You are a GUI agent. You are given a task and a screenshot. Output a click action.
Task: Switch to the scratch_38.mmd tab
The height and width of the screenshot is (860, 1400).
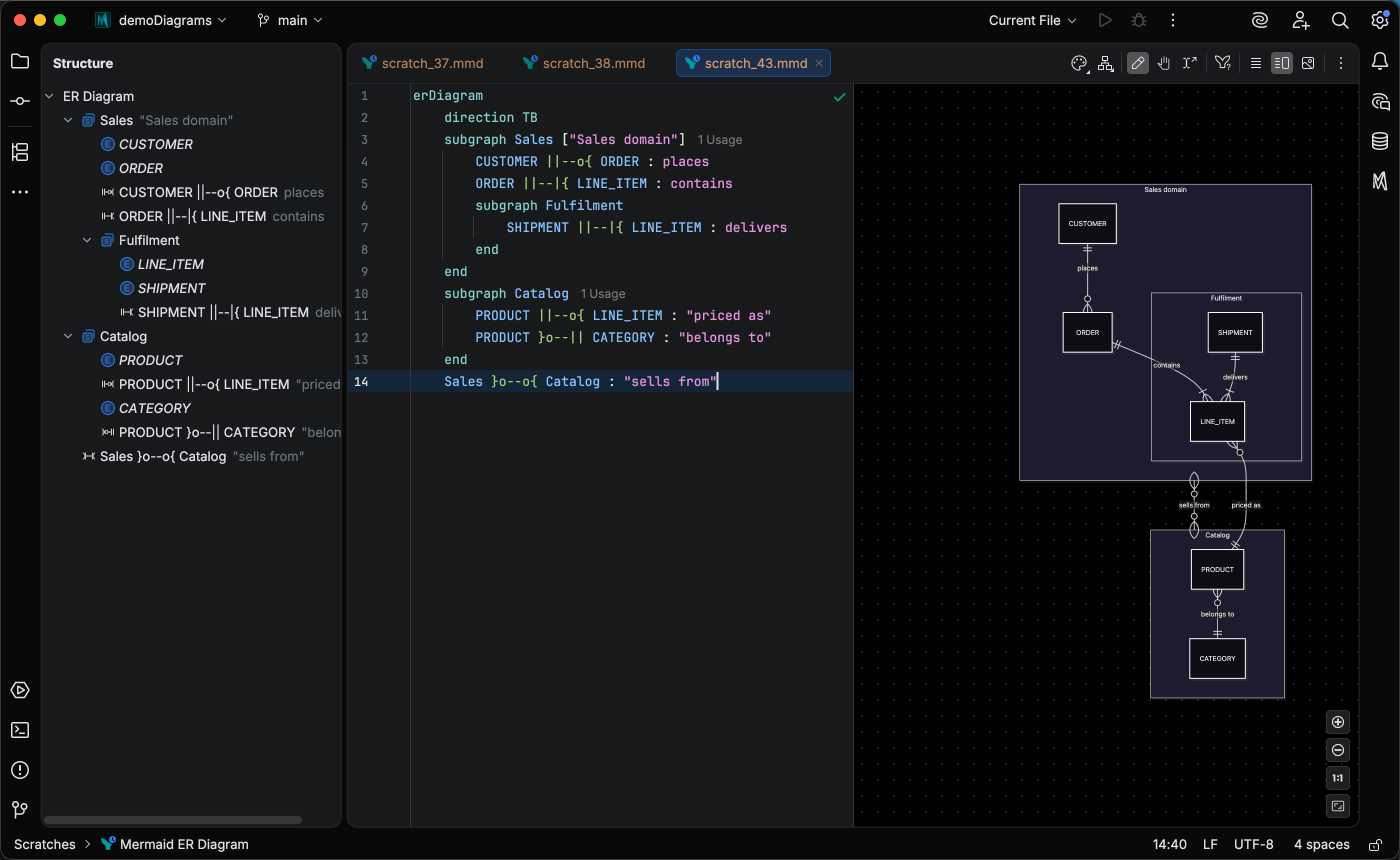584,63
